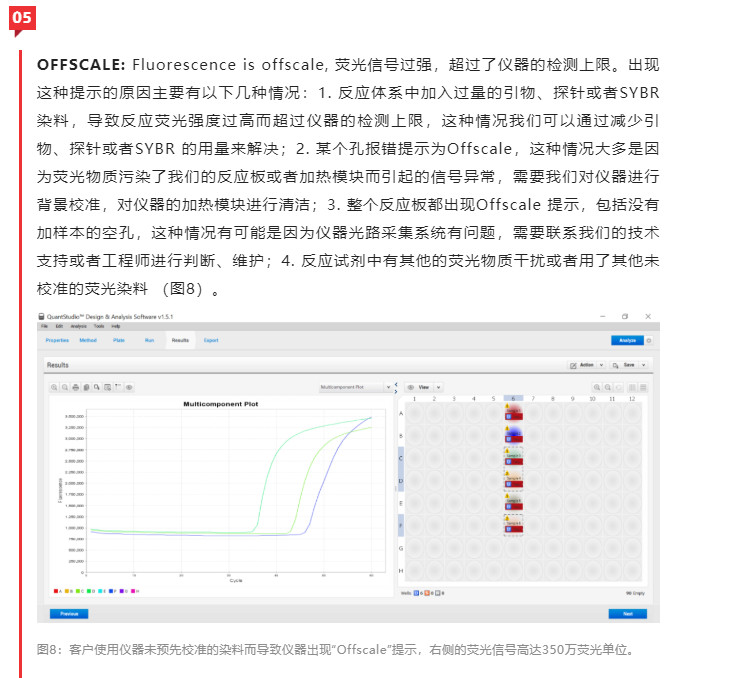Viewport: 751px width, 678px height.
Task: Zoom in on the plate layout
Action: click(x=598, y=387)
